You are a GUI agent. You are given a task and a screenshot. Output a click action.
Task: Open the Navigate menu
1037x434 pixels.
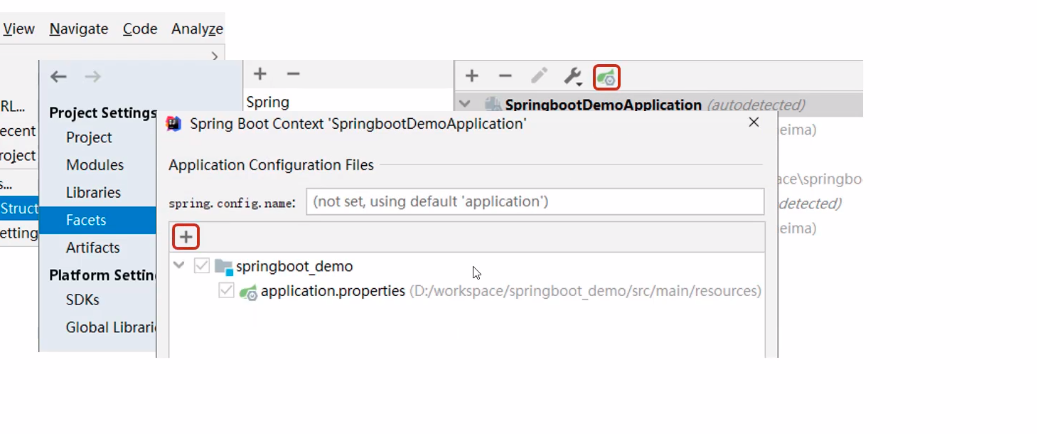(x=79, y=29)
